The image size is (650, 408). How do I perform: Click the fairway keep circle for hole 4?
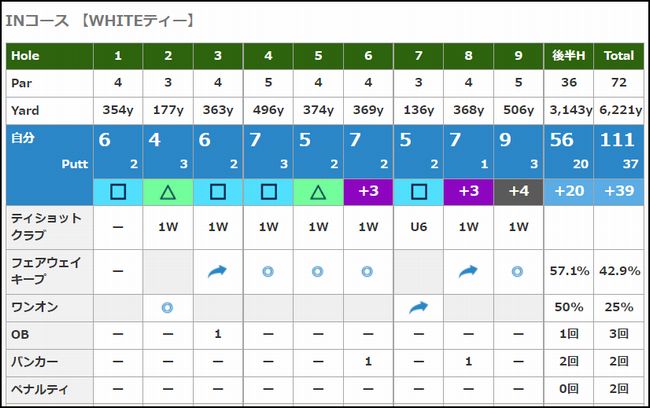coord(268,270)
